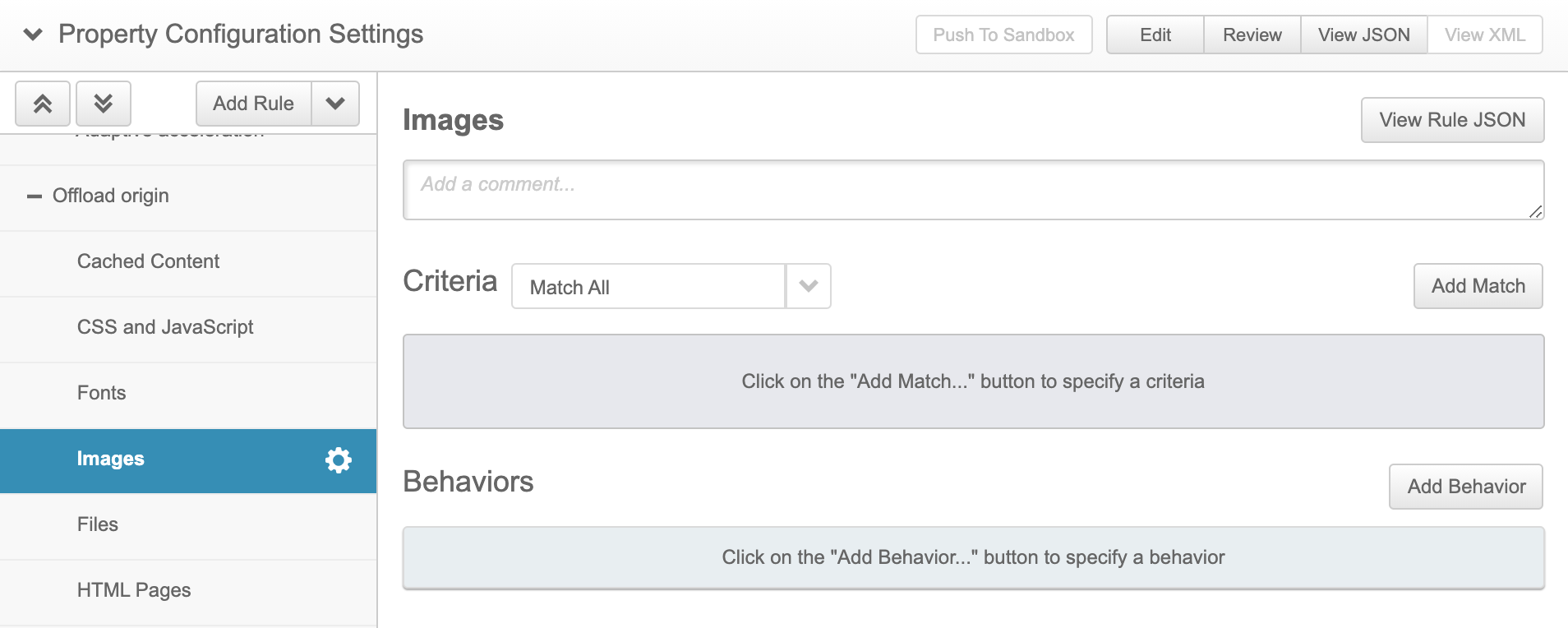This screenshot has height=628, width=1568.
Task: Collapse all rules with double-up arrow
Action: coord(43,104)
